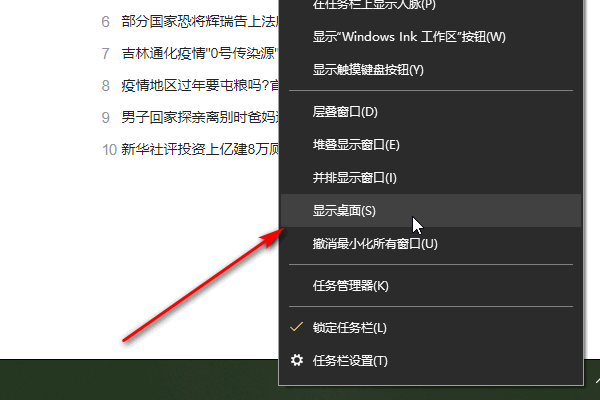Toggle 显示"Windows Ink 工作区"按钮(W) option
Image resolution: width=600 pixels, height=400 pixels.
pos(431,37)
